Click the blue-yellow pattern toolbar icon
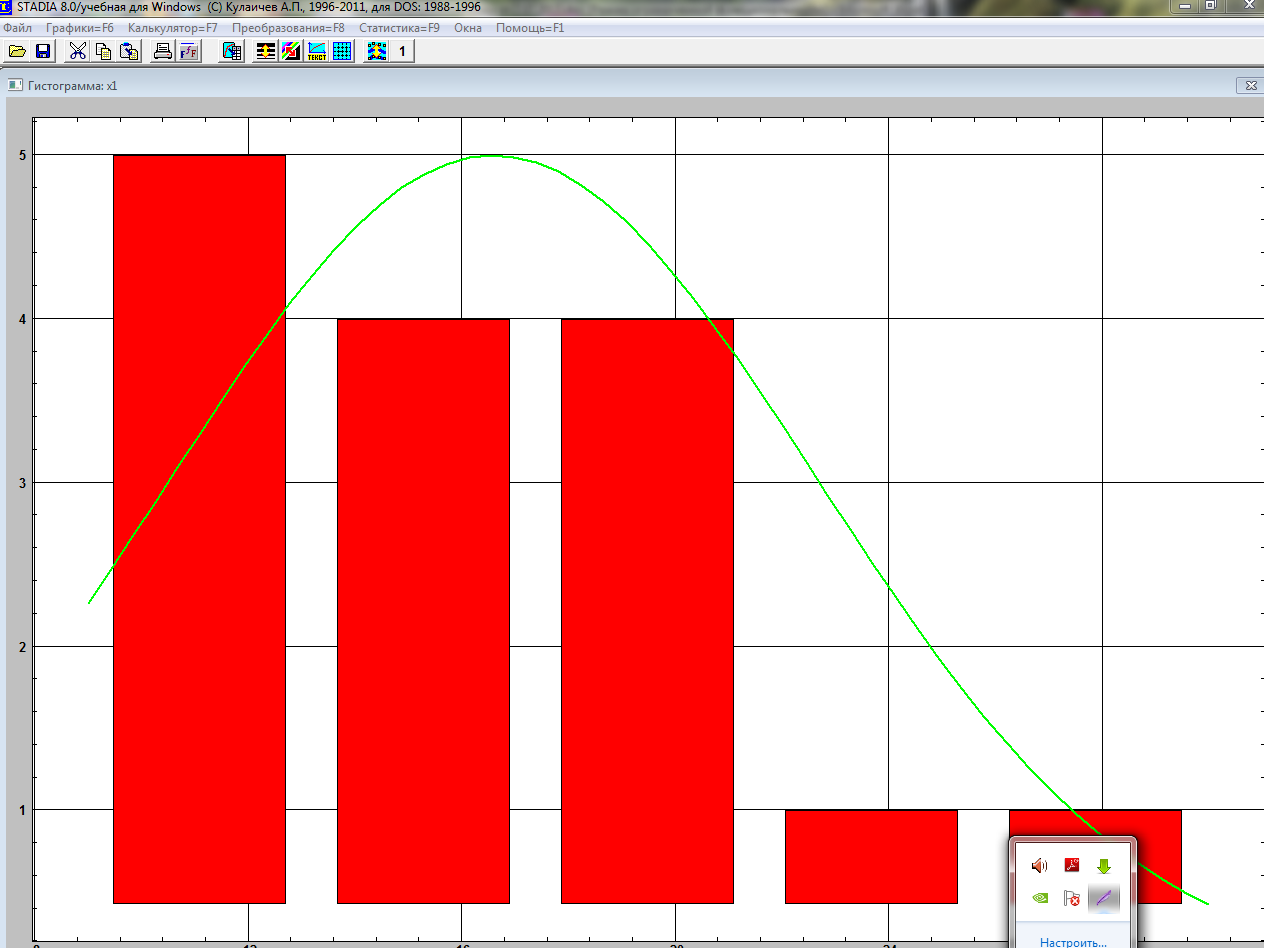Screen dimensions: 1264x948 click(377, 51)
